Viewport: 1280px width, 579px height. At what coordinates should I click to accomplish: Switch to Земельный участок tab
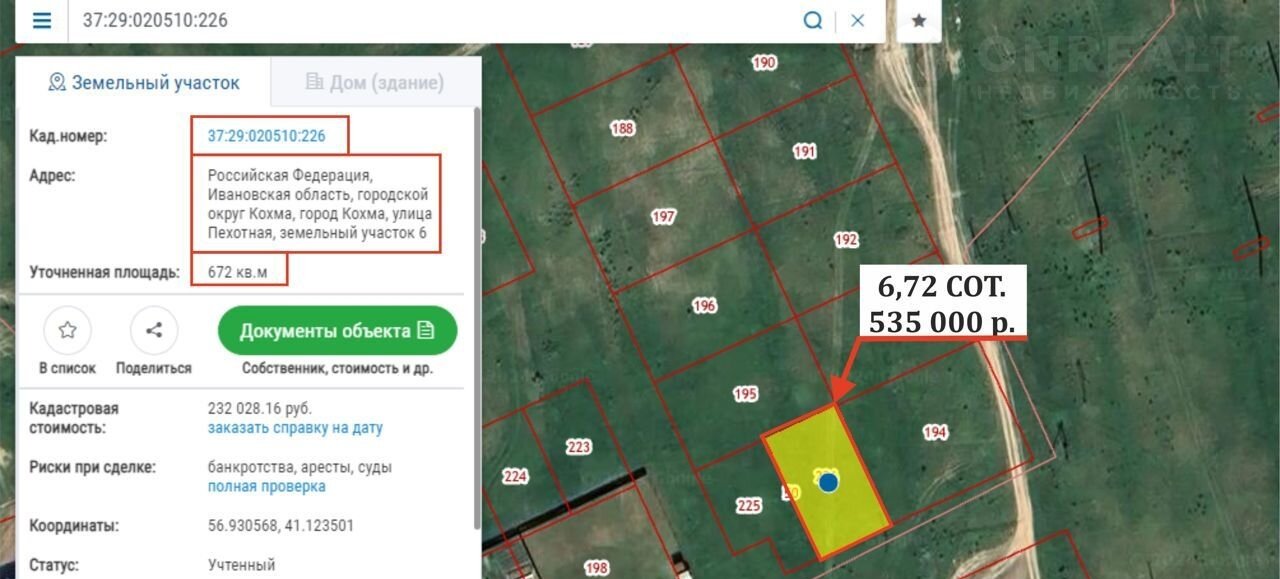pos(144,82)
